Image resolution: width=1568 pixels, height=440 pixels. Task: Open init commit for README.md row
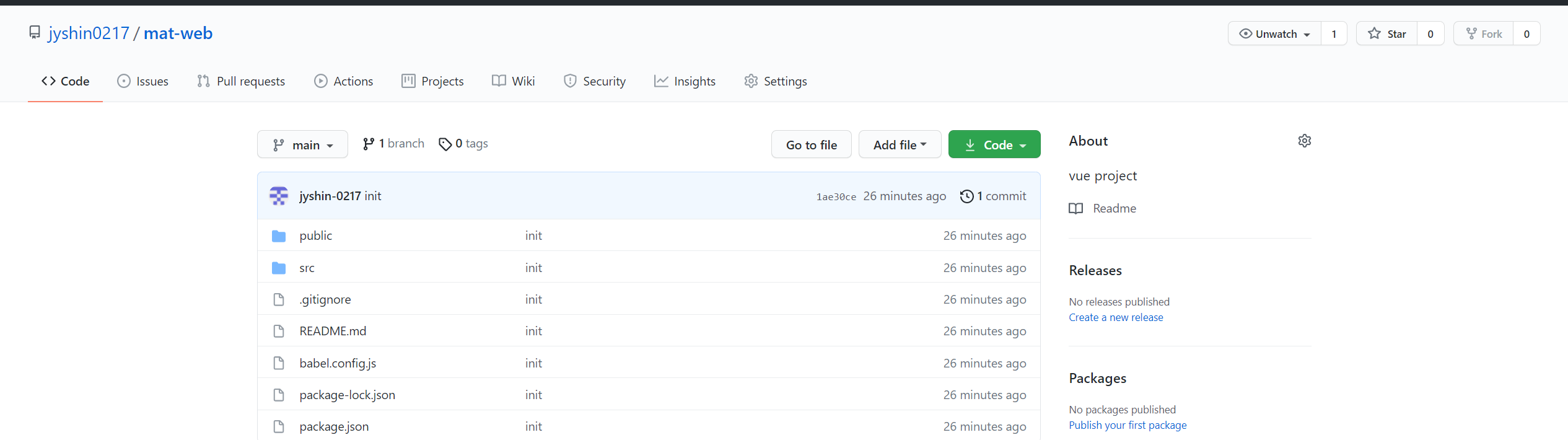(533, 331)
